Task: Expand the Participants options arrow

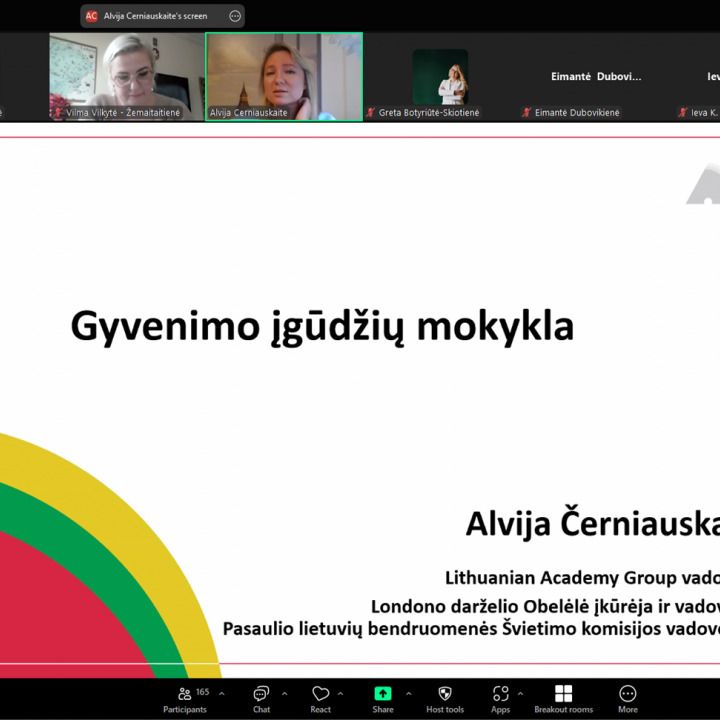Action: tap(222, 693)
